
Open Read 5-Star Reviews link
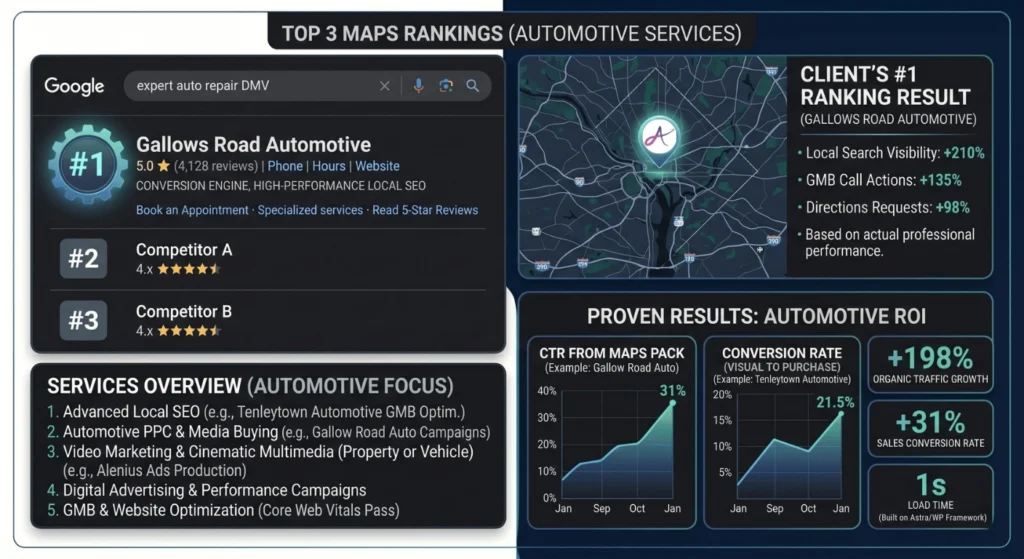(x=425, y=210)
